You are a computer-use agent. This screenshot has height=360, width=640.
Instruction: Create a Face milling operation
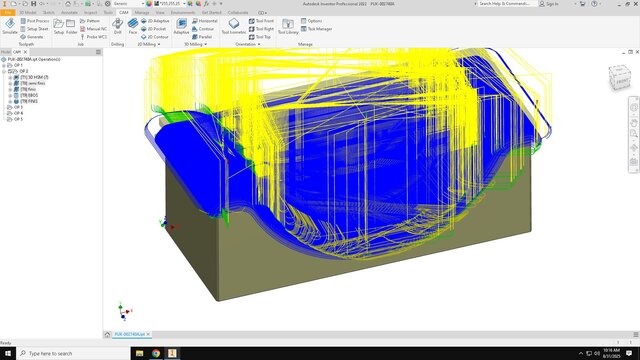tap(133, 27)
